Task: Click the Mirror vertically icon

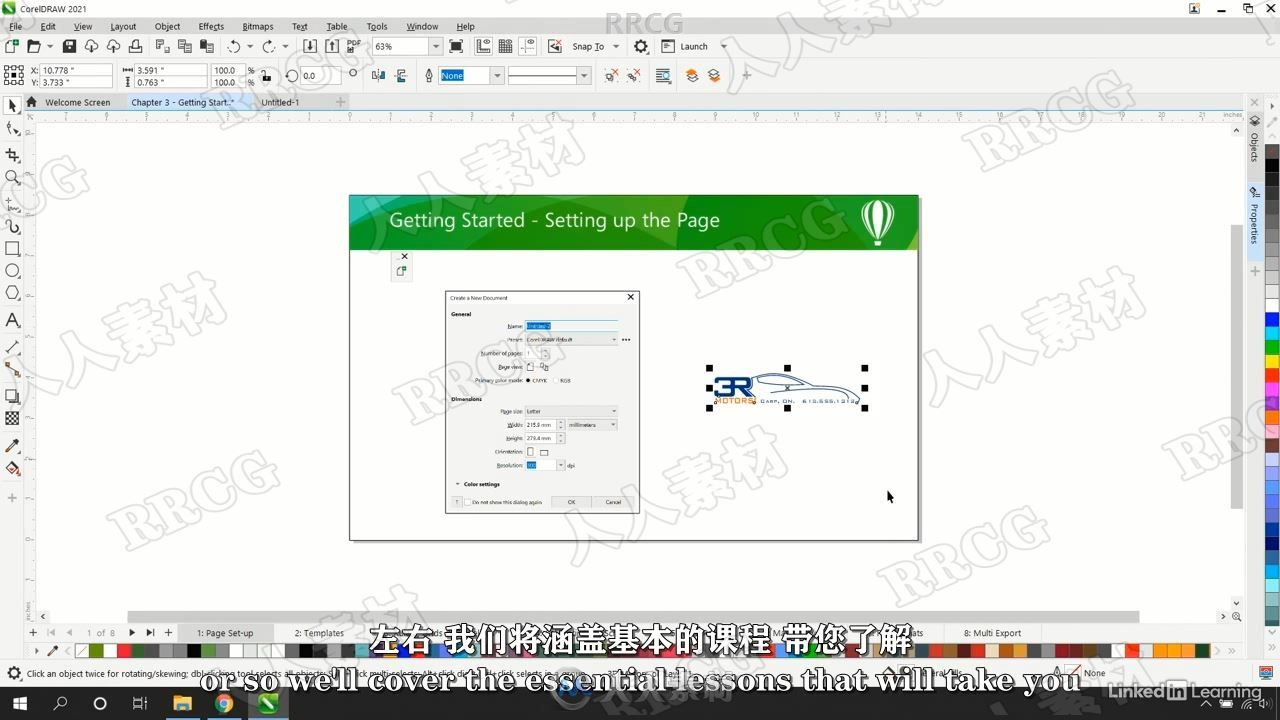Action: click(400, 75)
